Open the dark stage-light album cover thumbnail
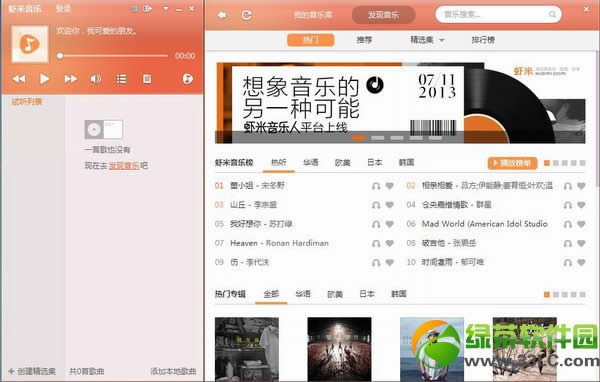This screenshot has width=600, height=382. coord(339,349)
